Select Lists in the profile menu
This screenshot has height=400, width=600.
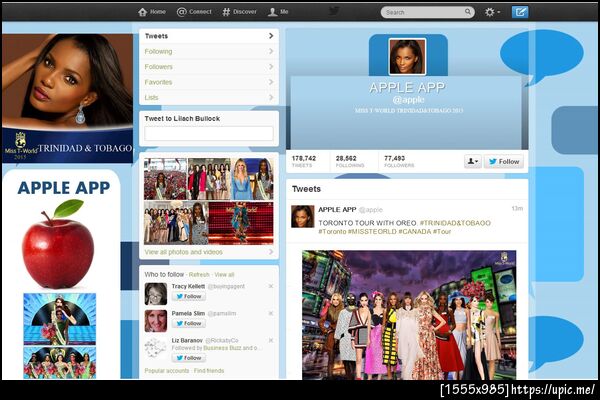point(209,97)
